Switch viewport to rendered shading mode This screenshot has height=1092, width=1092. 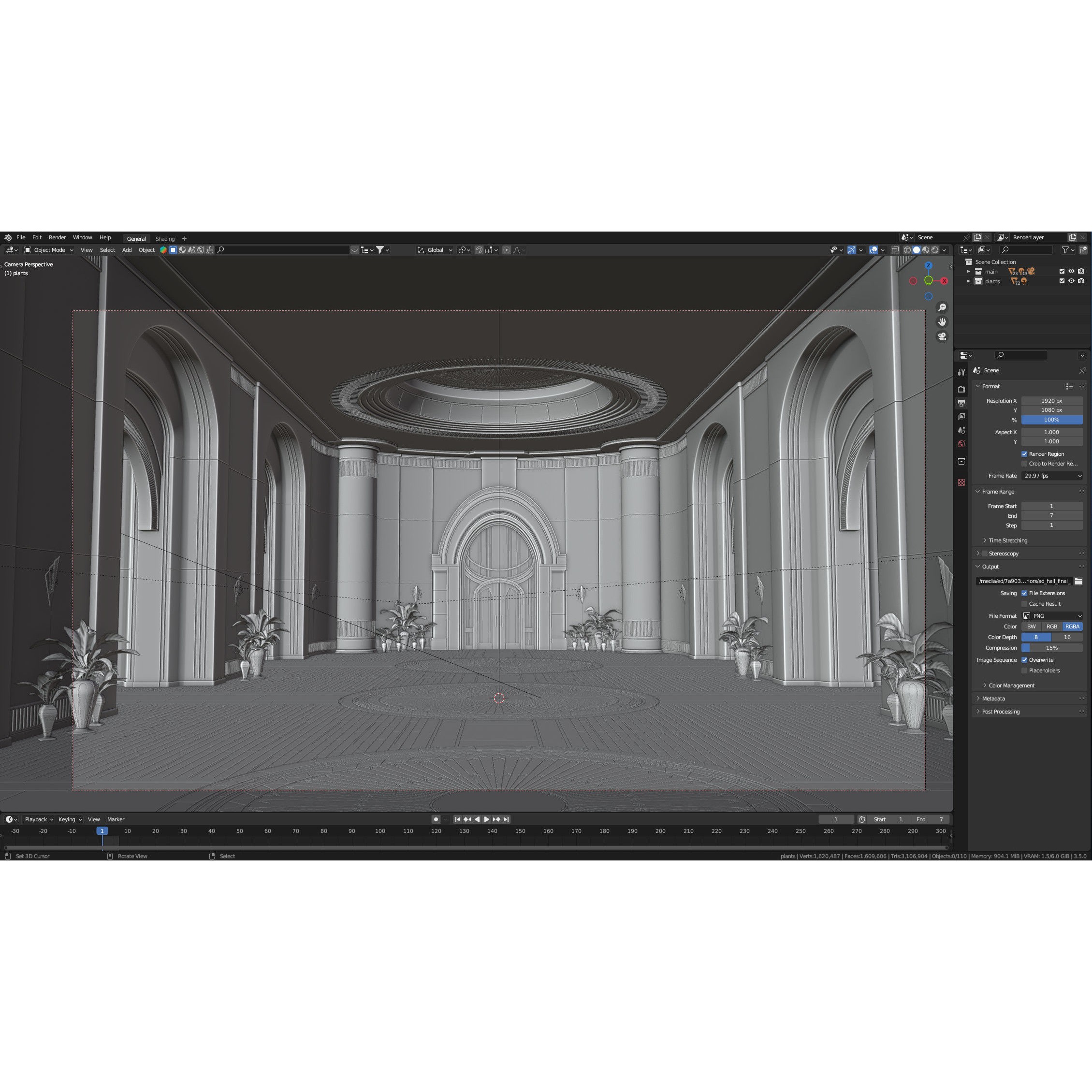click(x=934, y=250)
